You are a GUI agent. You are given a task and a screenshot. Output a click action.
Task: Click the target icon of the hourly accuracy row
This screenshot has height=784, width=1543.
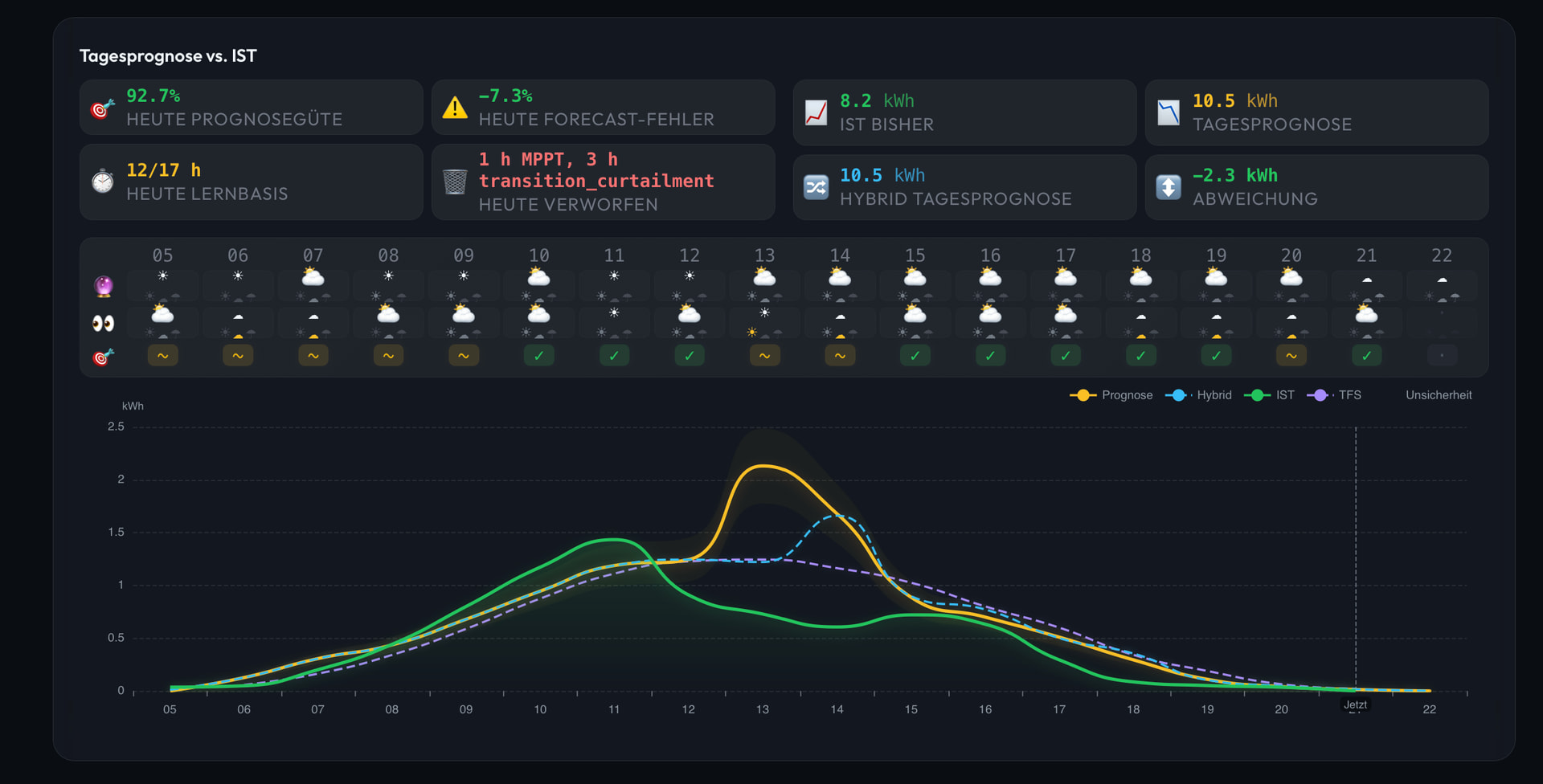click(104, 356)
